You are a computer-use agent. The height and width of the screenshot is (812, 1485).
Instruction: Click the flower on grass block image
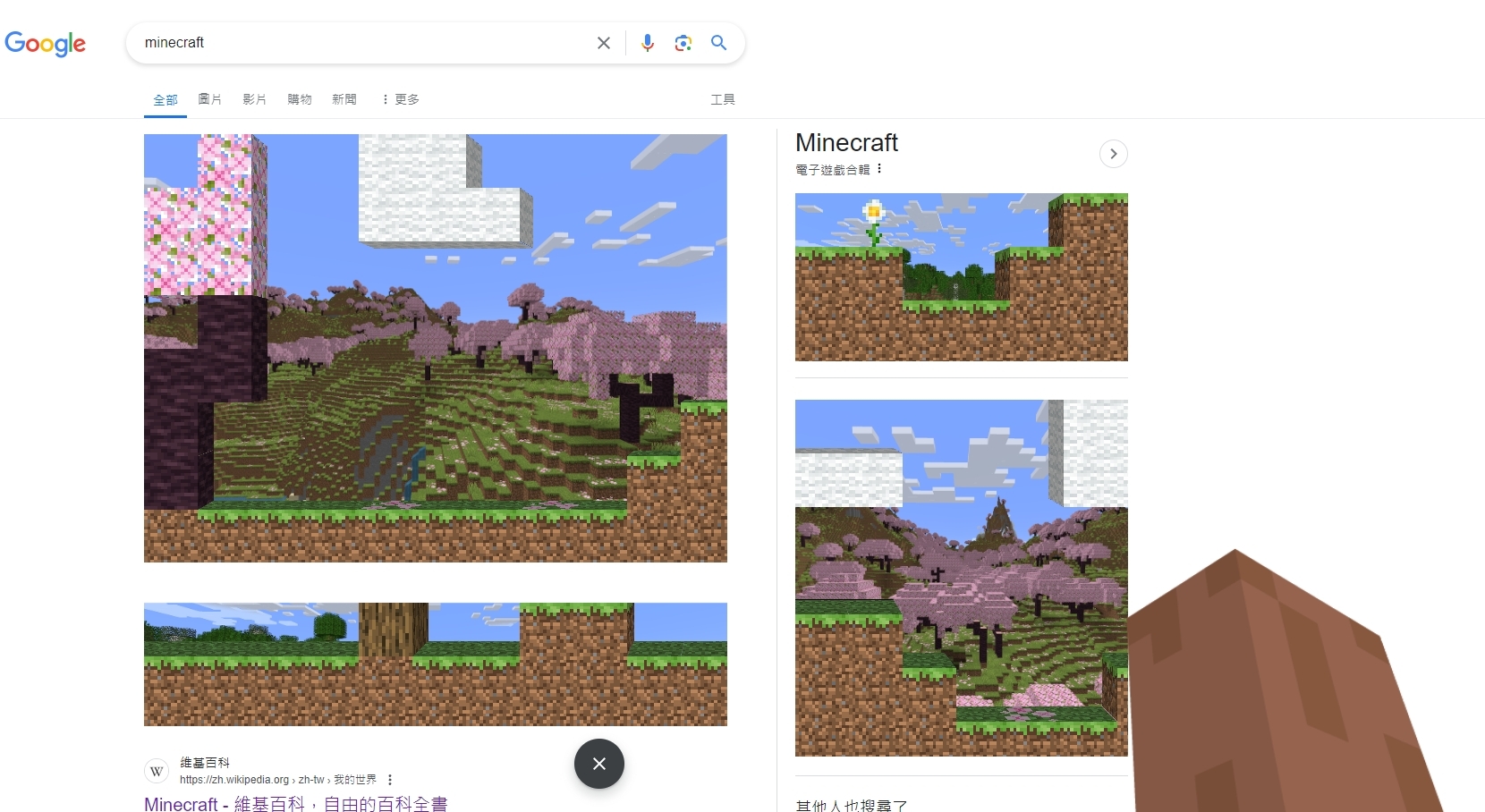click(x=962, y=277)
